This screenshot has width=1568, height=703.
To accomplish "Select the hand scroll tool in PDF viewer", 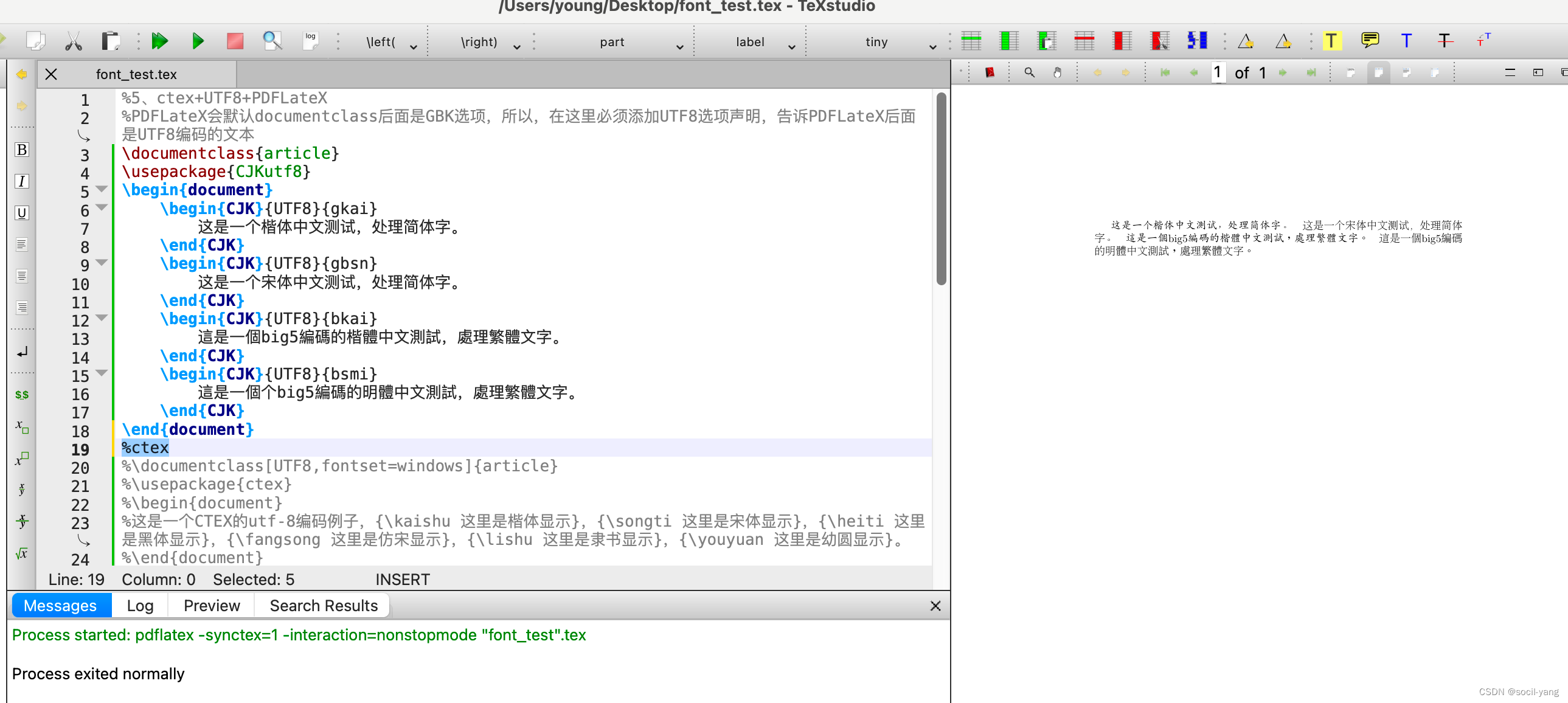I will pos(1057,73).
